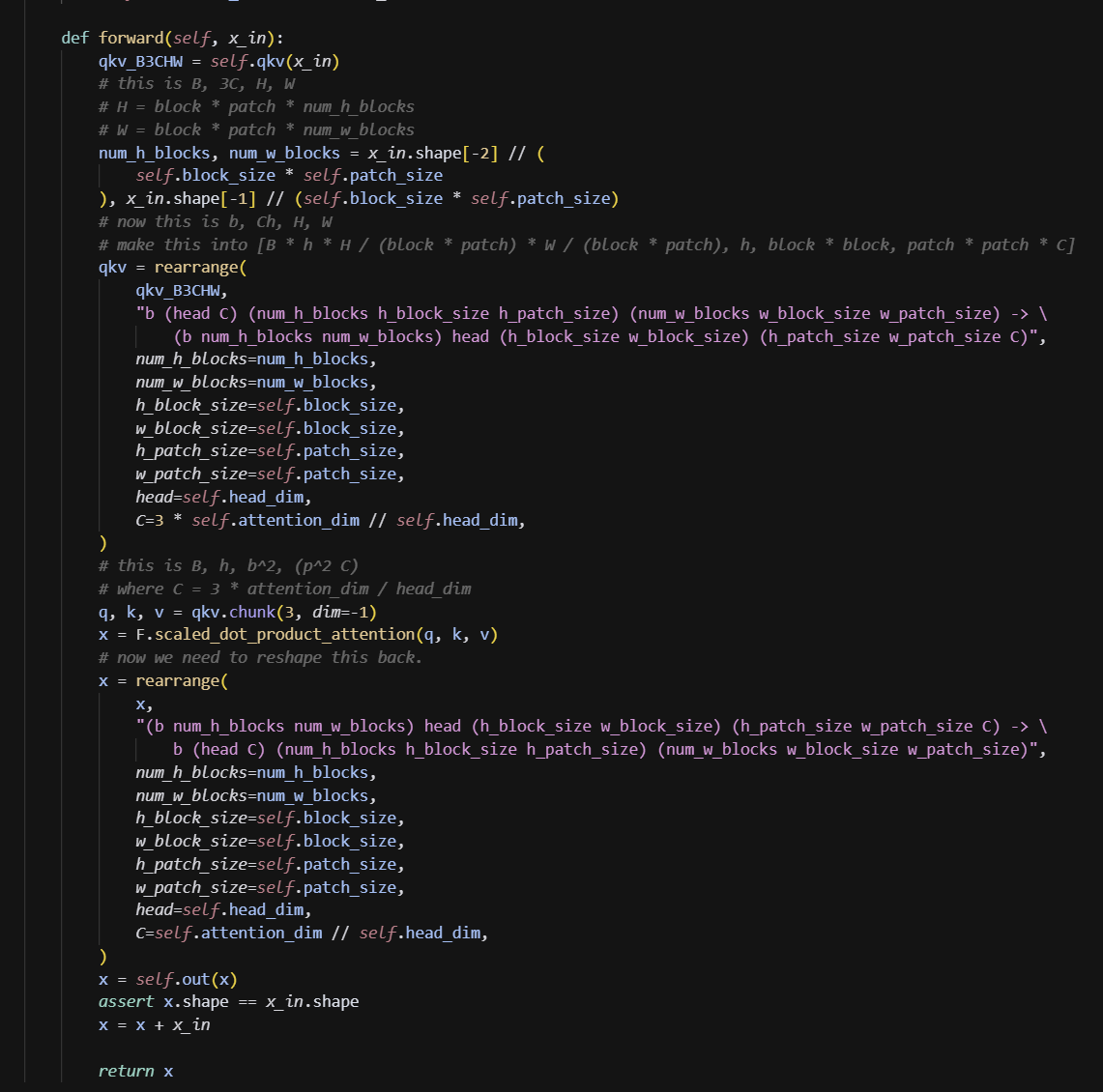Click the line 'qkv_B3CHW = self.qkv(x_in)'

(x=218, y=61)
